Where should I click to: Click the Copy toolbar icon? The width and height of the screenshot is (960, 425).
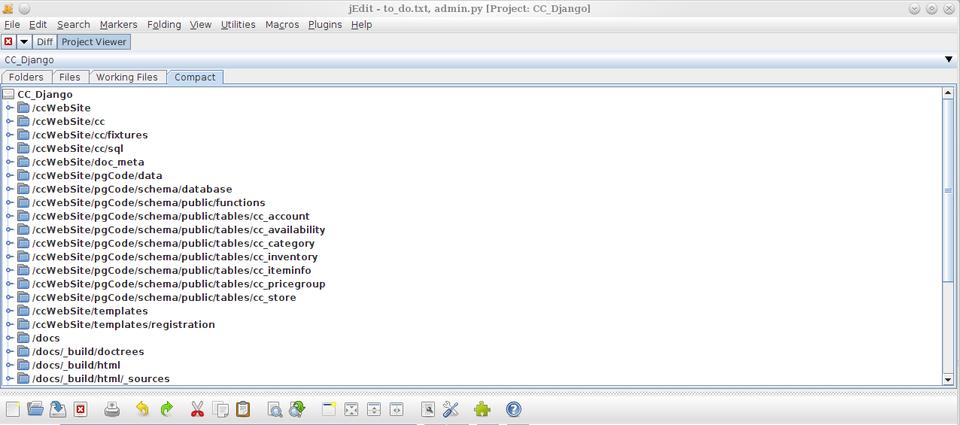[x=220, y=409]
